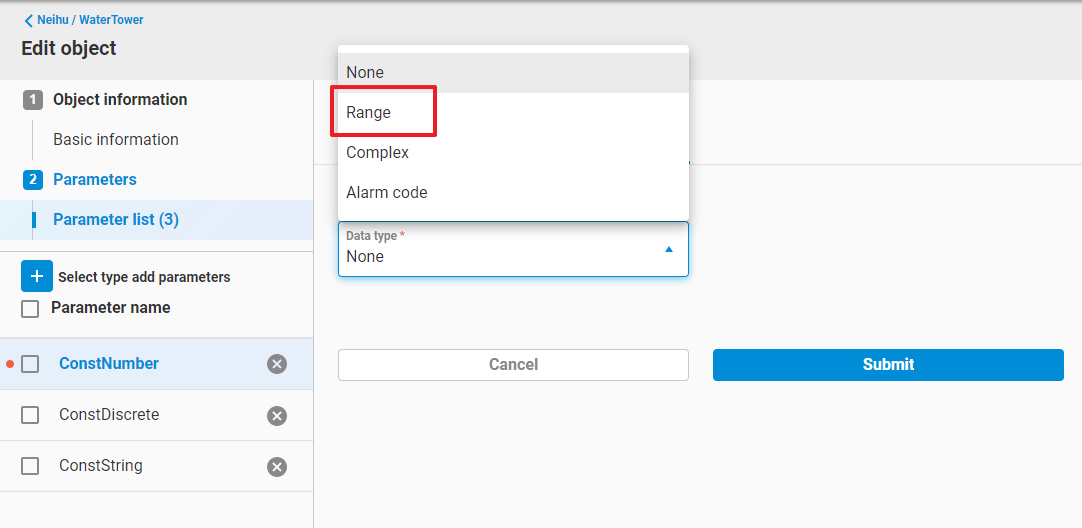Image resolution: width=1082 pixels, height=528 pixels.
Task: Open Basic information section
Action: point(116,140)
